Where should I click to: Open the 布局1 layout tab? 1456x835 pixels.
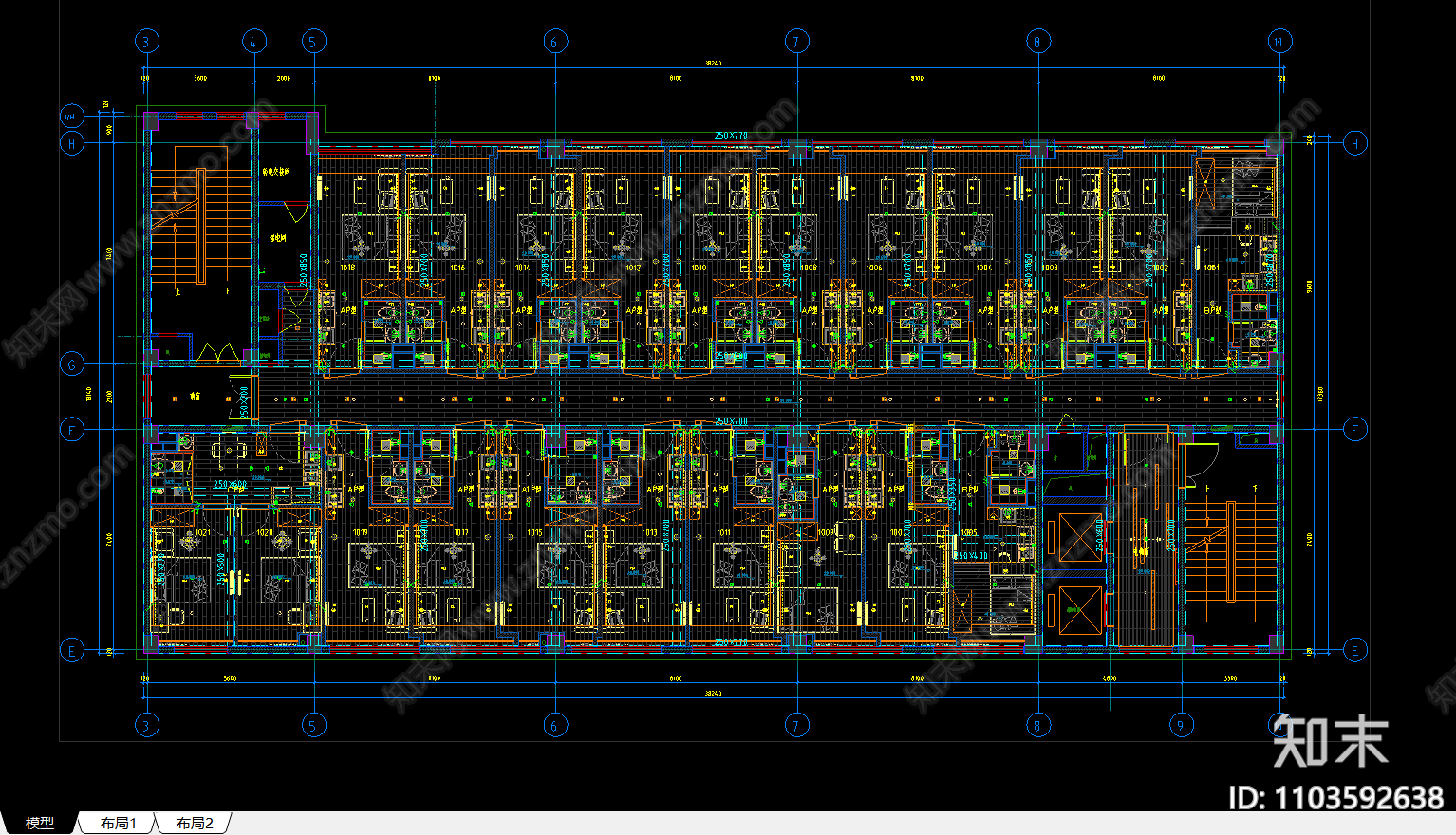(119, 823)
